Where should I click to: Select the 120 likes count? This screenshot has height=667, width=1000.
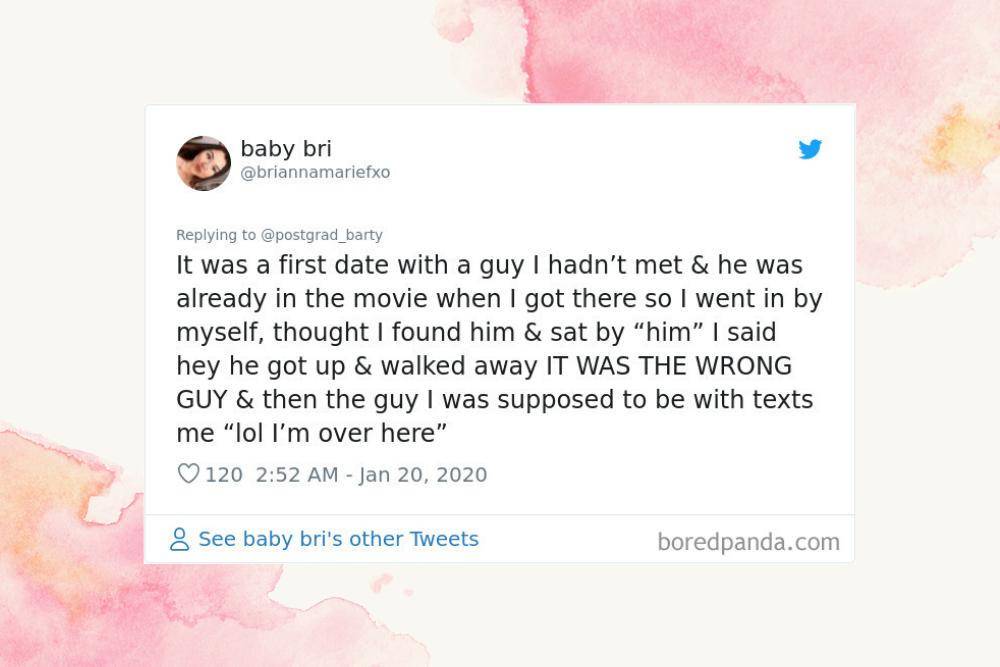[x=224, y=474]
